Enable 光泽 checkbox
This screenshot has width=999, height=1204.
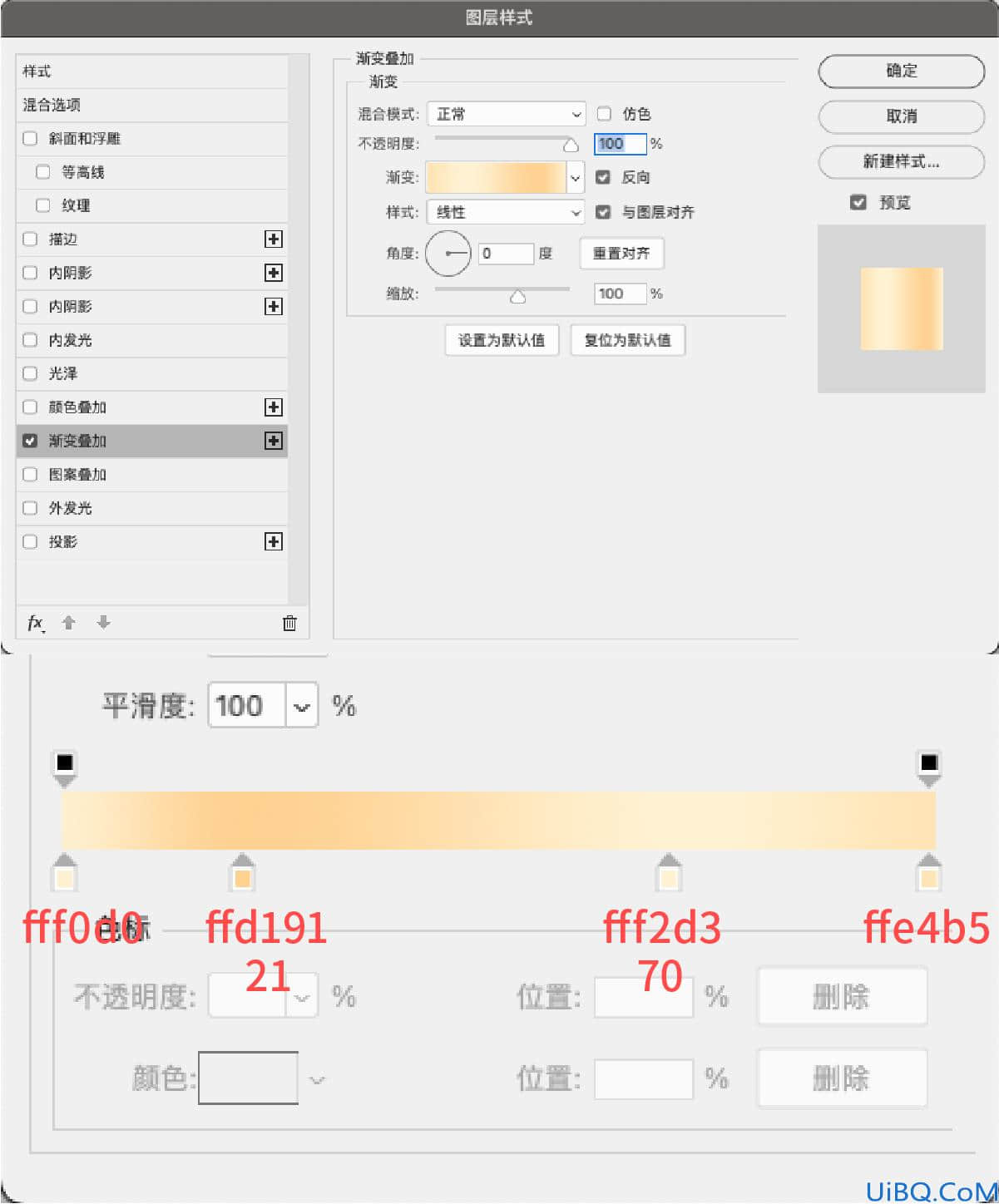[30, 373]
